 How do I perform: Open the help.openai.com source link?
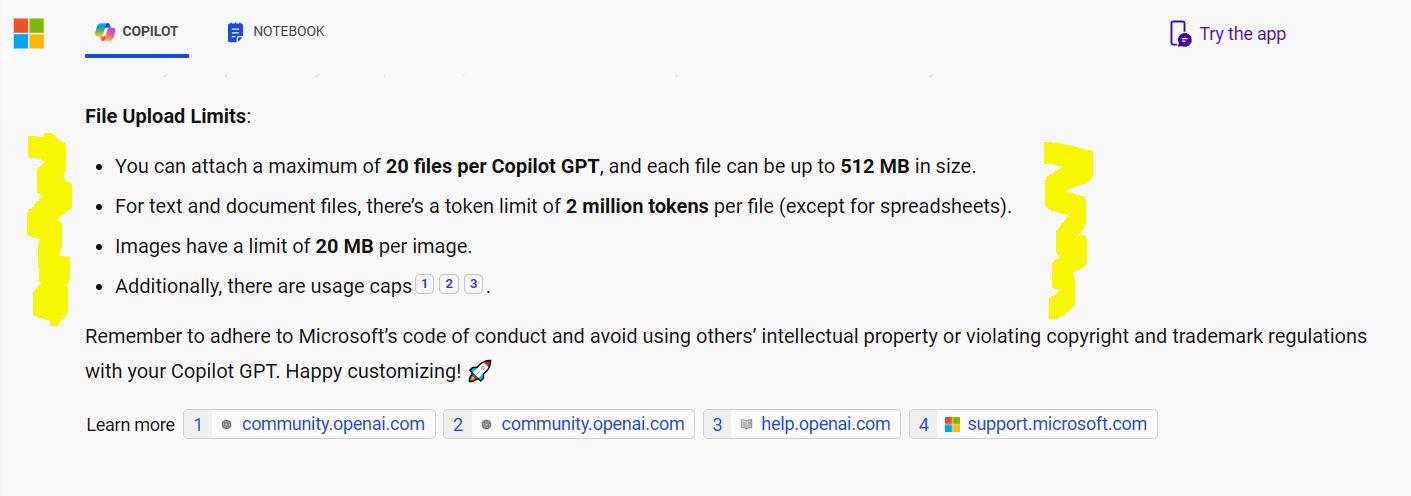[825, 424]
